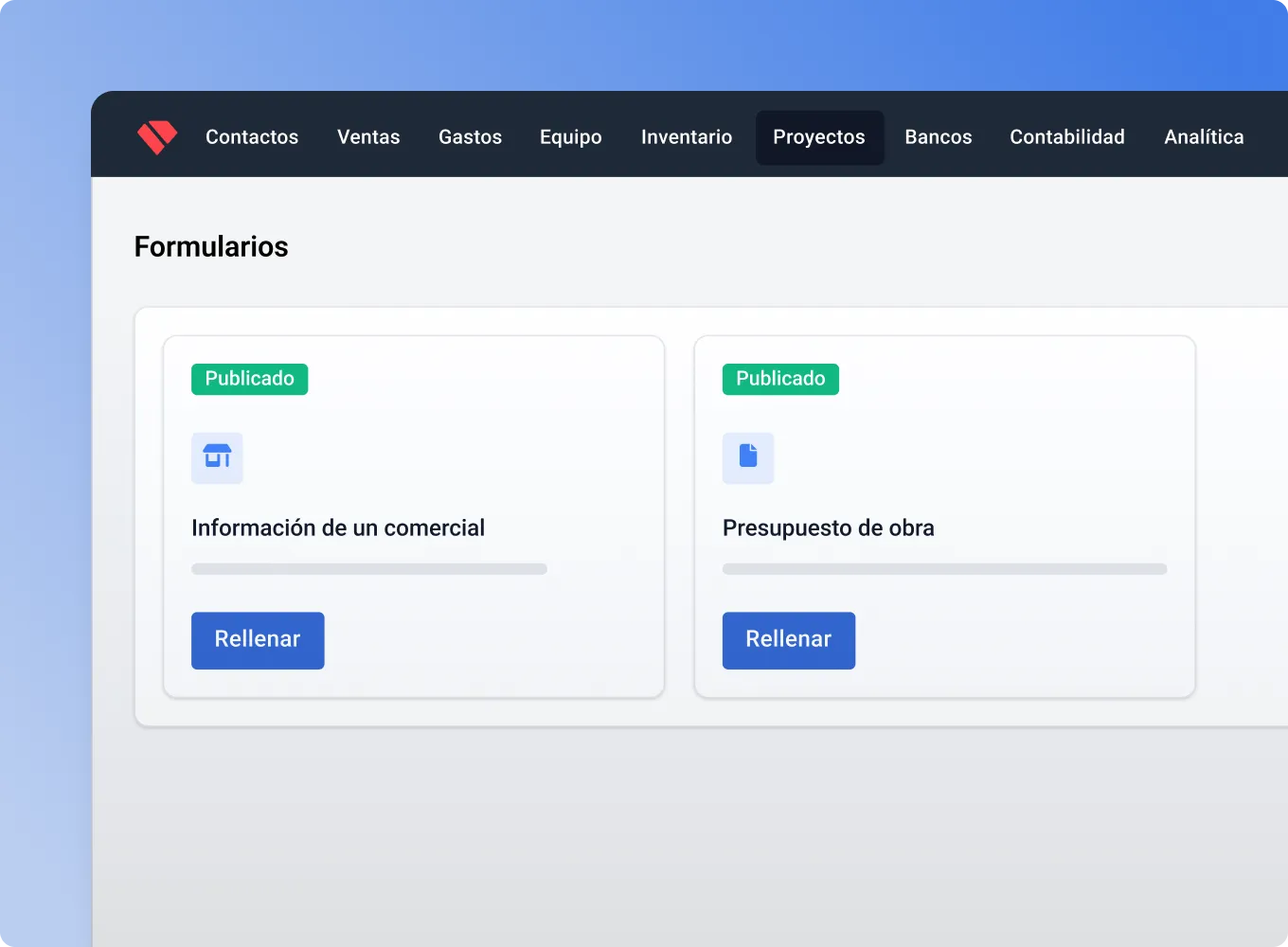Open Bancos from the navigation bar
The image size is (1288, 947).
click(939, 137)
